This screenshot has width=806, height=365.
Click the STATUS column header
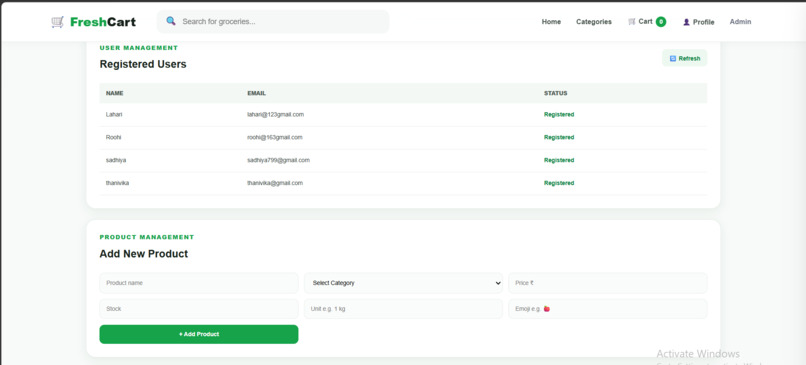coord(556,94)
